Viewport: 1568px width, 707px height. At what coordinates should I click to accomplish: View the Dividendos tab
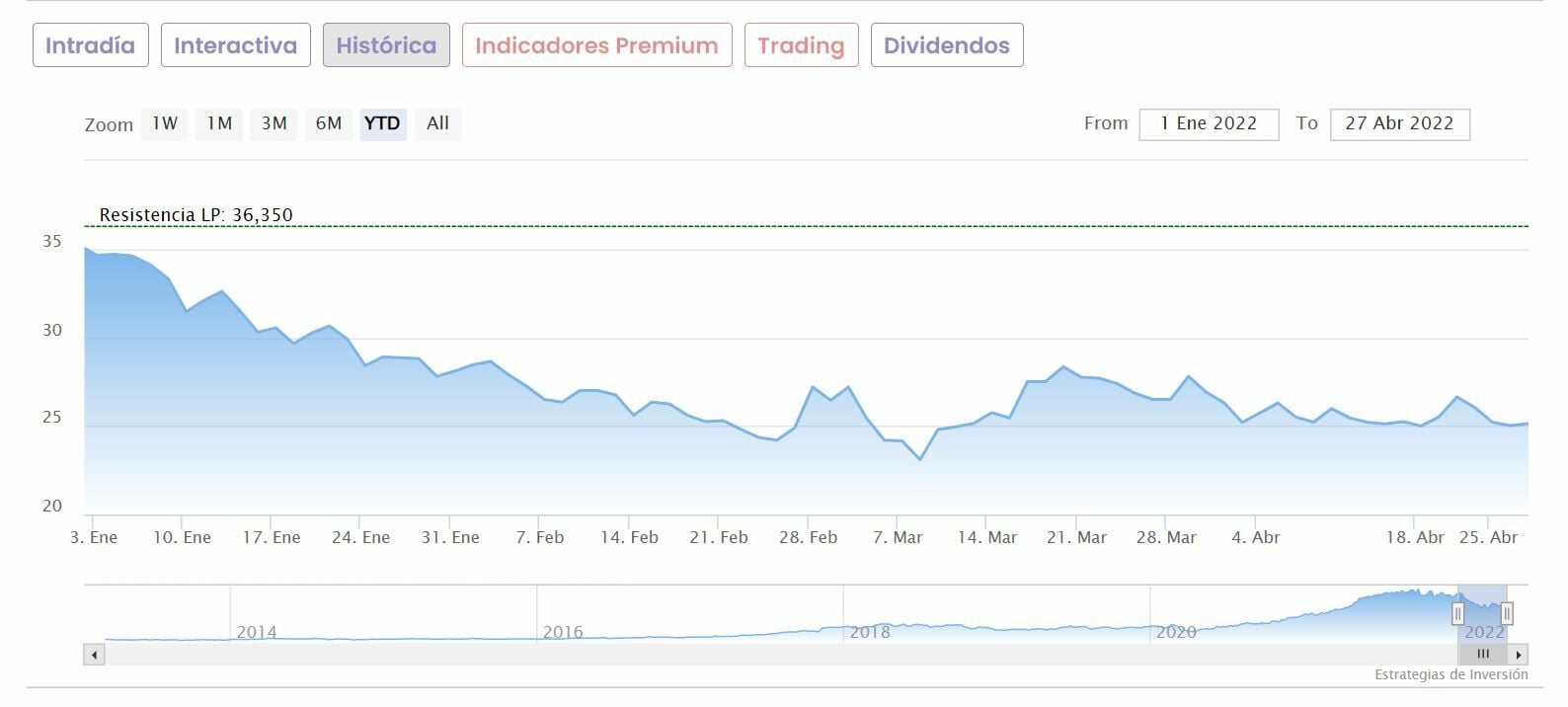tap(946, 45)
